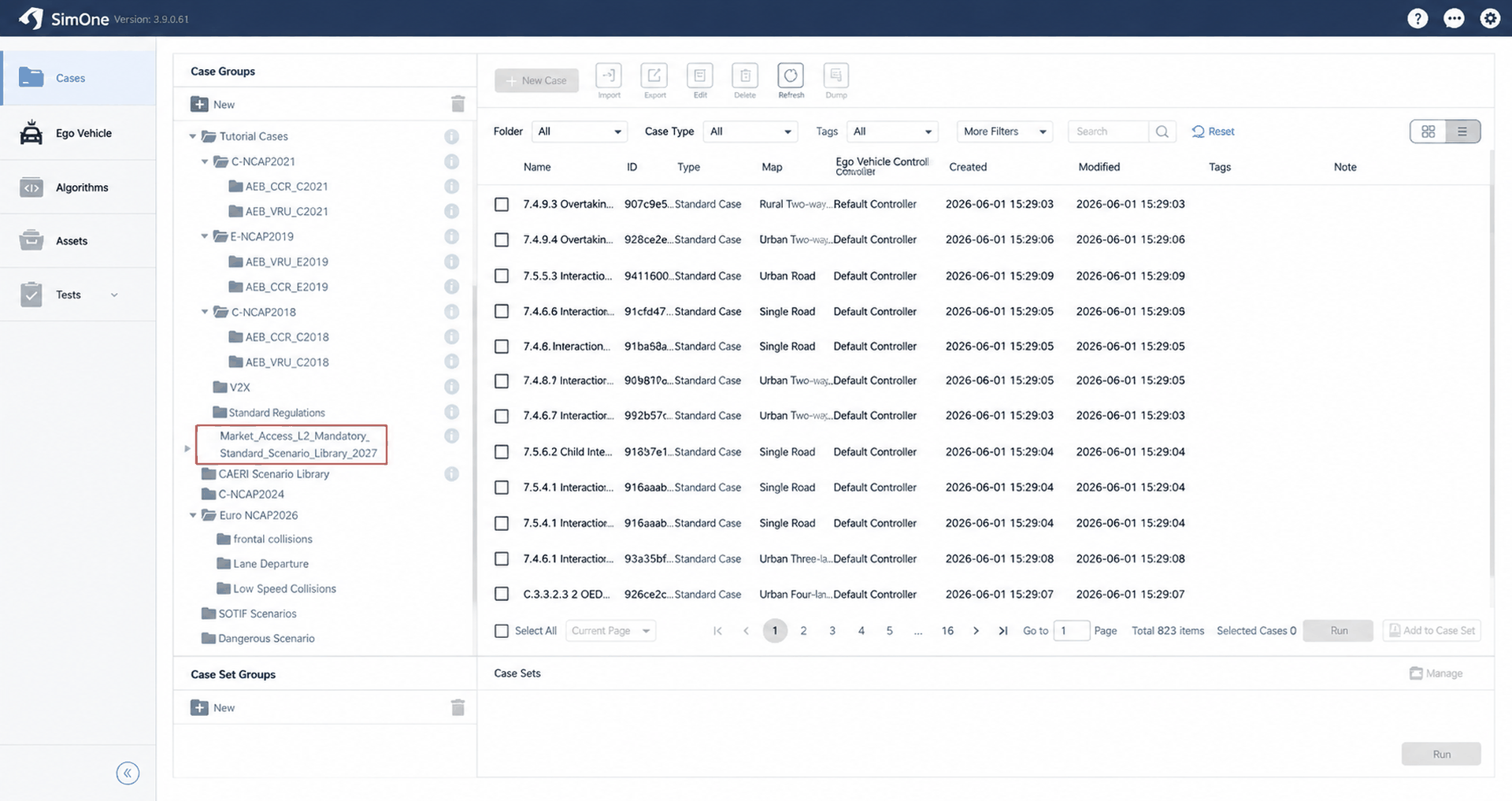This screenshot has width=1512, height=801.
Task: Create new case group with New
Action: 213,104
